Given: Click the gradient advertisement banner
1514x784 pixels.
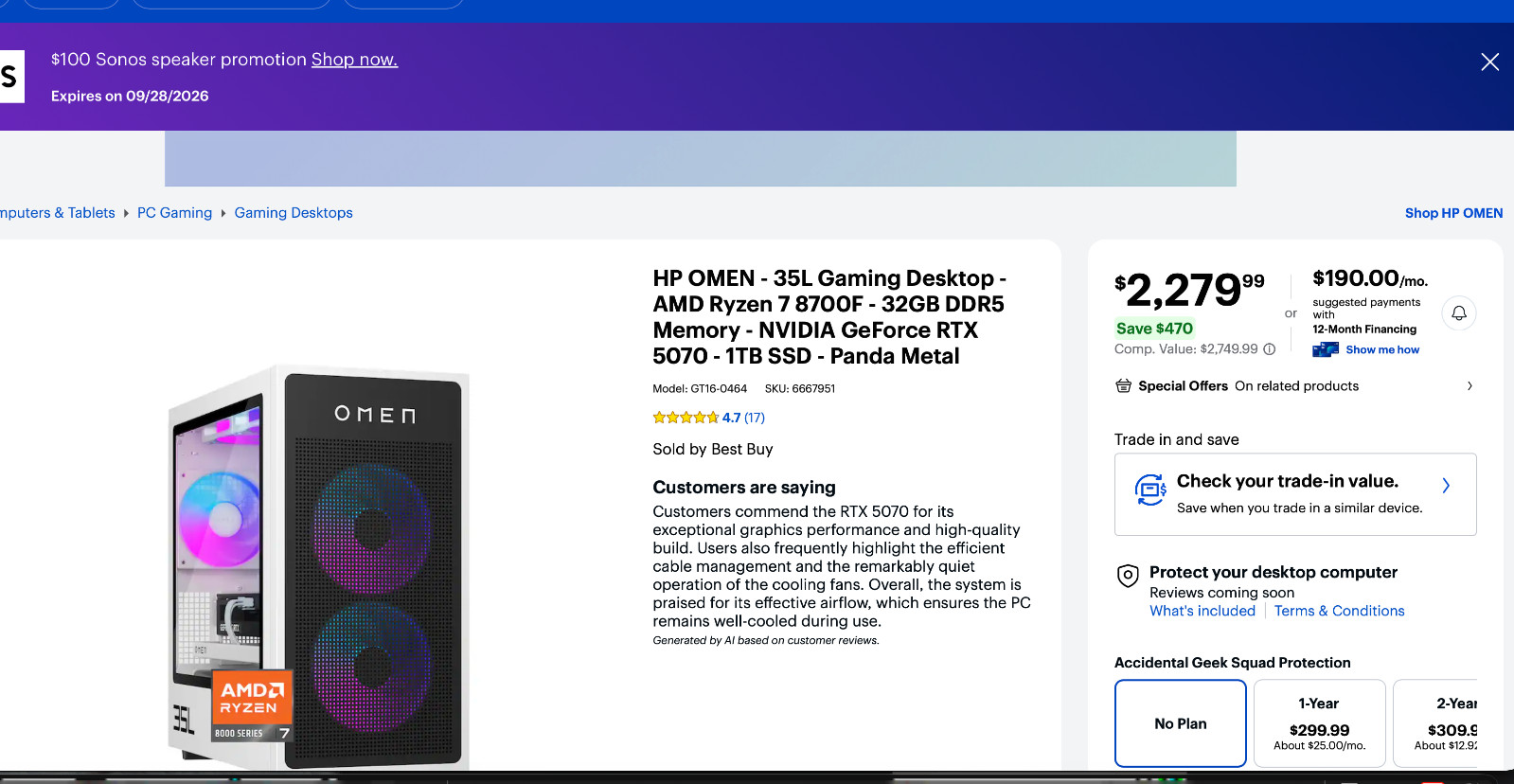Looking at the screenshot, I should pyautogui.click(x=701, y=158).
